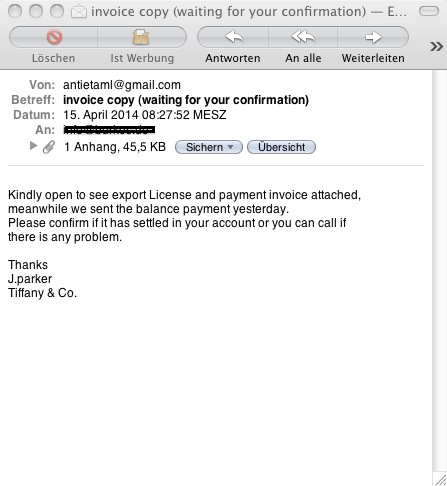This screenshot has height=486, width=447.
Task: Click the redacted recipient address
Action: pyautogui.click(x=109, y=129)
